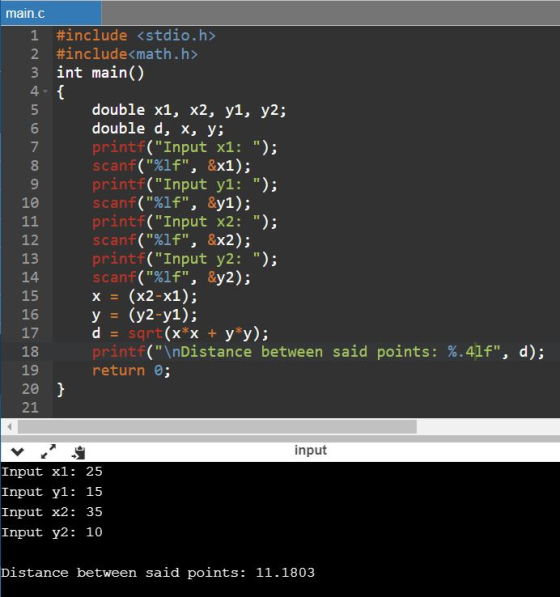Screen dimensions: 560x597
Task: Click console output Input x2: 35
Action: point(52,512)
